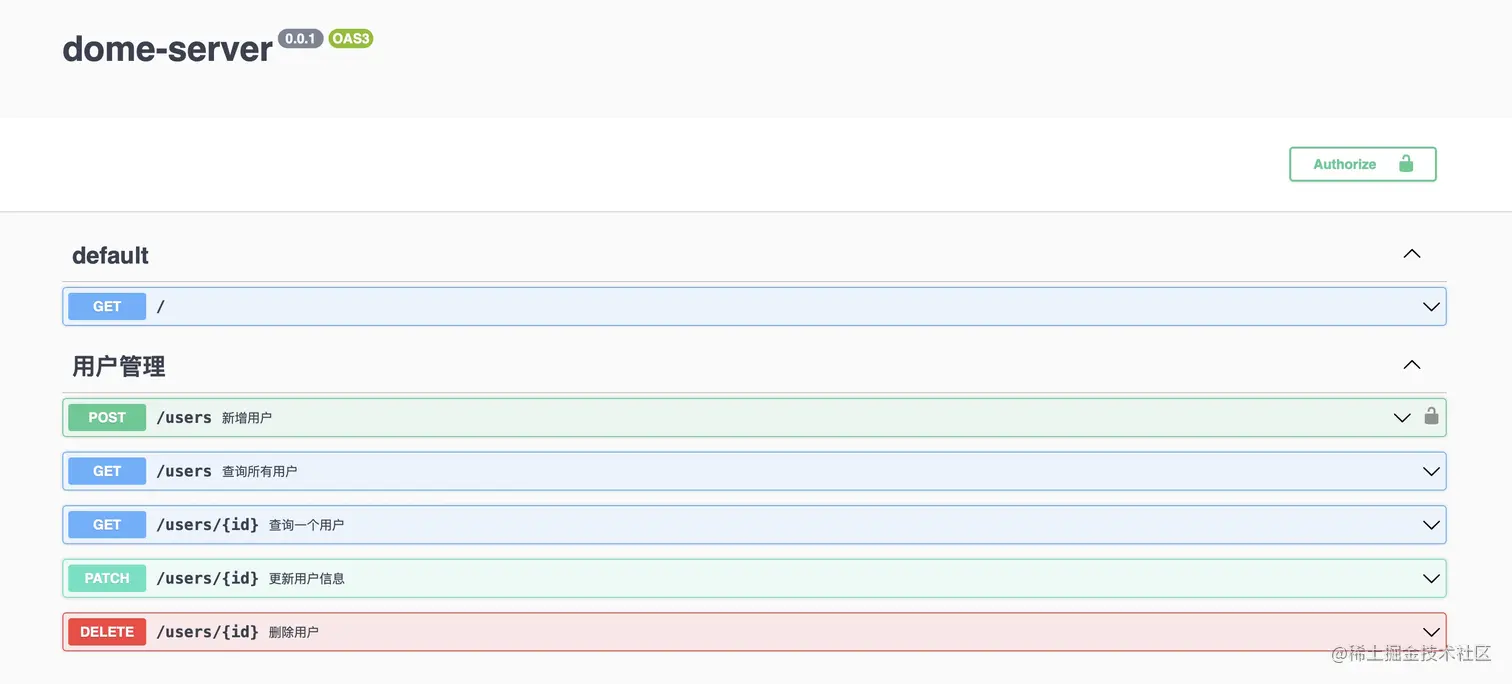Click the lock icon inside Authorize button
Image resolution: width=1512 pixels, height=684 pixels.
coord(1406,164)
